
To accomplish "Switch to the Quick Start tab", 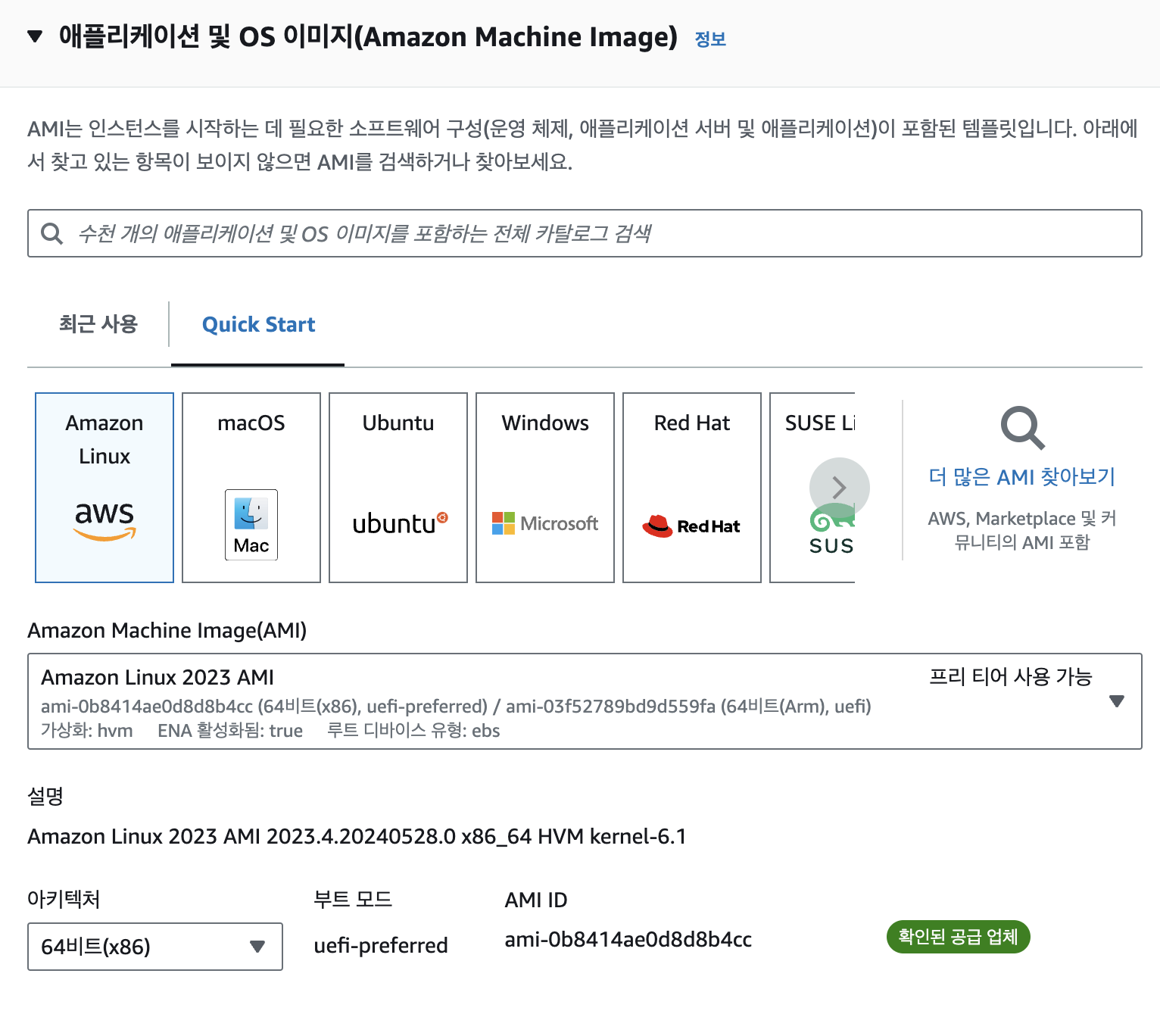I will point(258,325).
